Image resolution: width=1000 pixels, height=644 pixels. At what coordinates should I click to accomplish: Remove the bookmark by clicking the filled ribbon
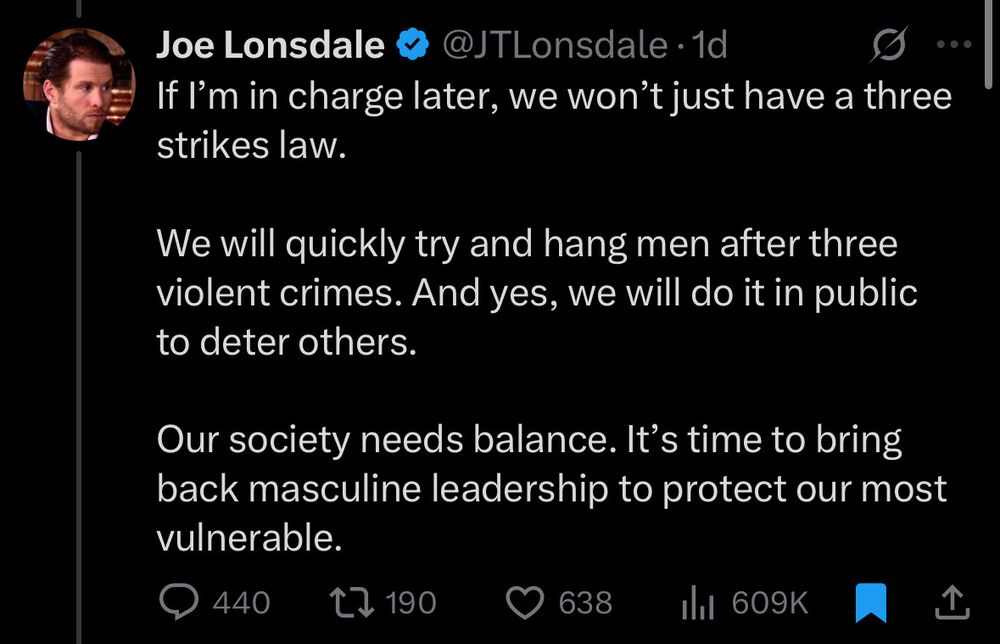[873, 601]
